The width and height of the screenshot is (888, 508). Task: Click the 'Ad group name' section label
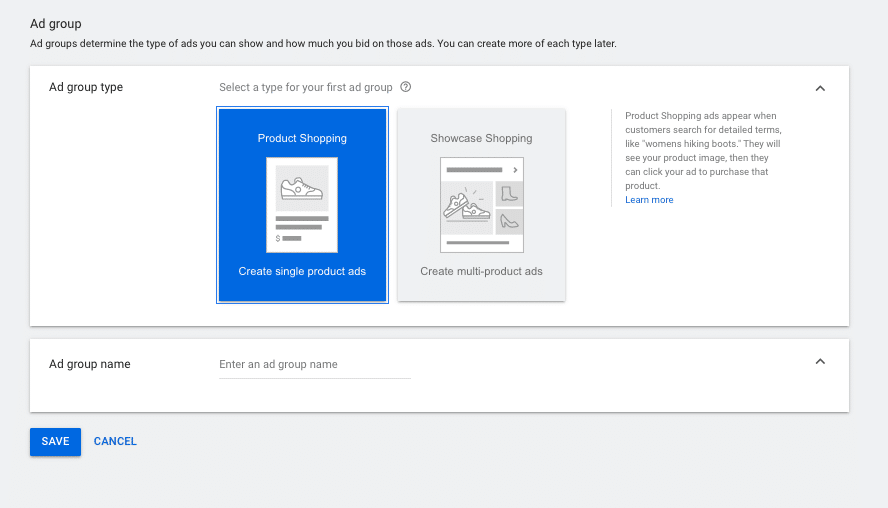pos(90,364)
